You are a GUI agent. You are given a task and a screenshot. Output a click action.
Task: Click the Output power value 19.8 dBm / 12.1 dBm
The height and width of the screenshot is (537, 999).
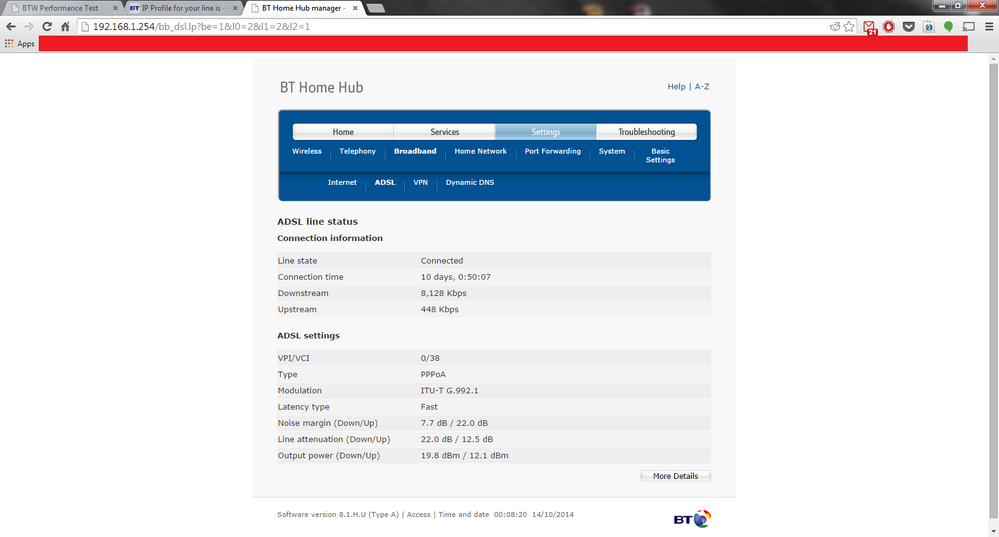coord(464,456)
